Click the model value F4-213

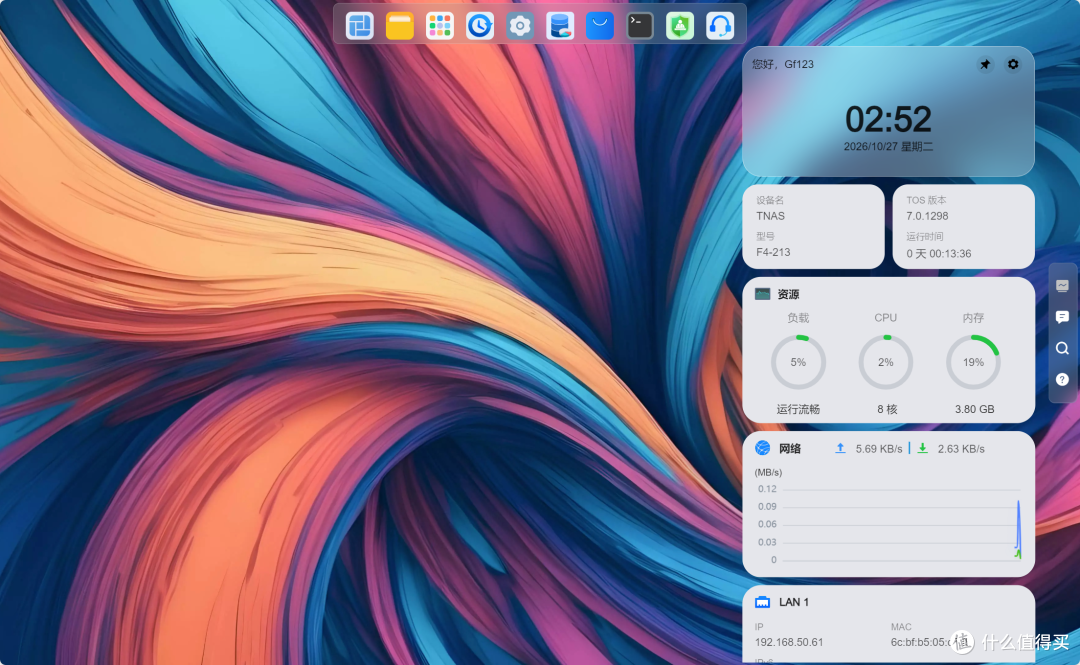point(773,252)
